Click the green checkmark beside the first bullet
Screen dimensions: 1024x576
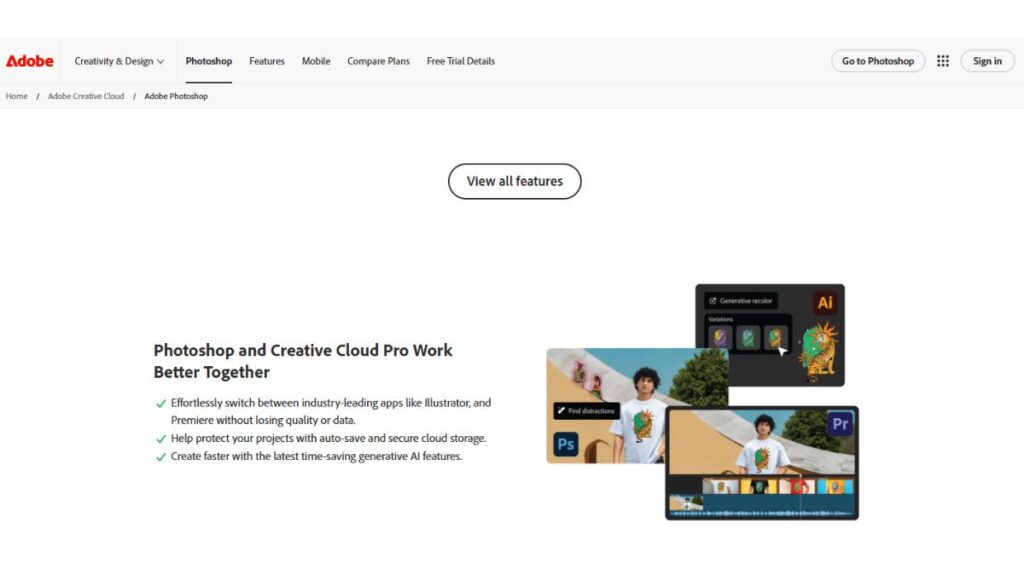(161, 403)
